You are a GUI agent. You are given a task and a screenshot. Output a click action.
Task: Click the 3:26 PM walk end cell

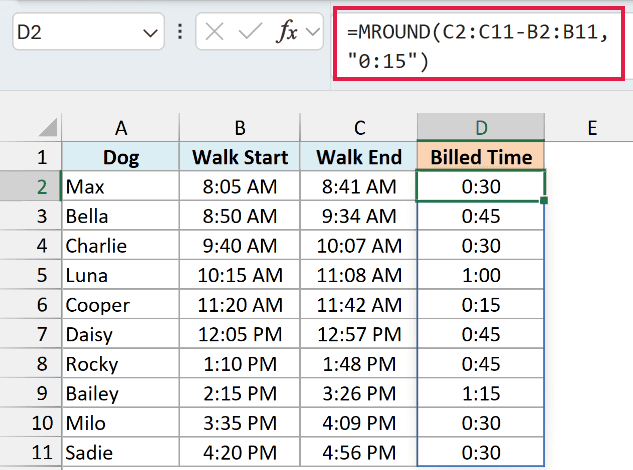click(x=359, y=393)
